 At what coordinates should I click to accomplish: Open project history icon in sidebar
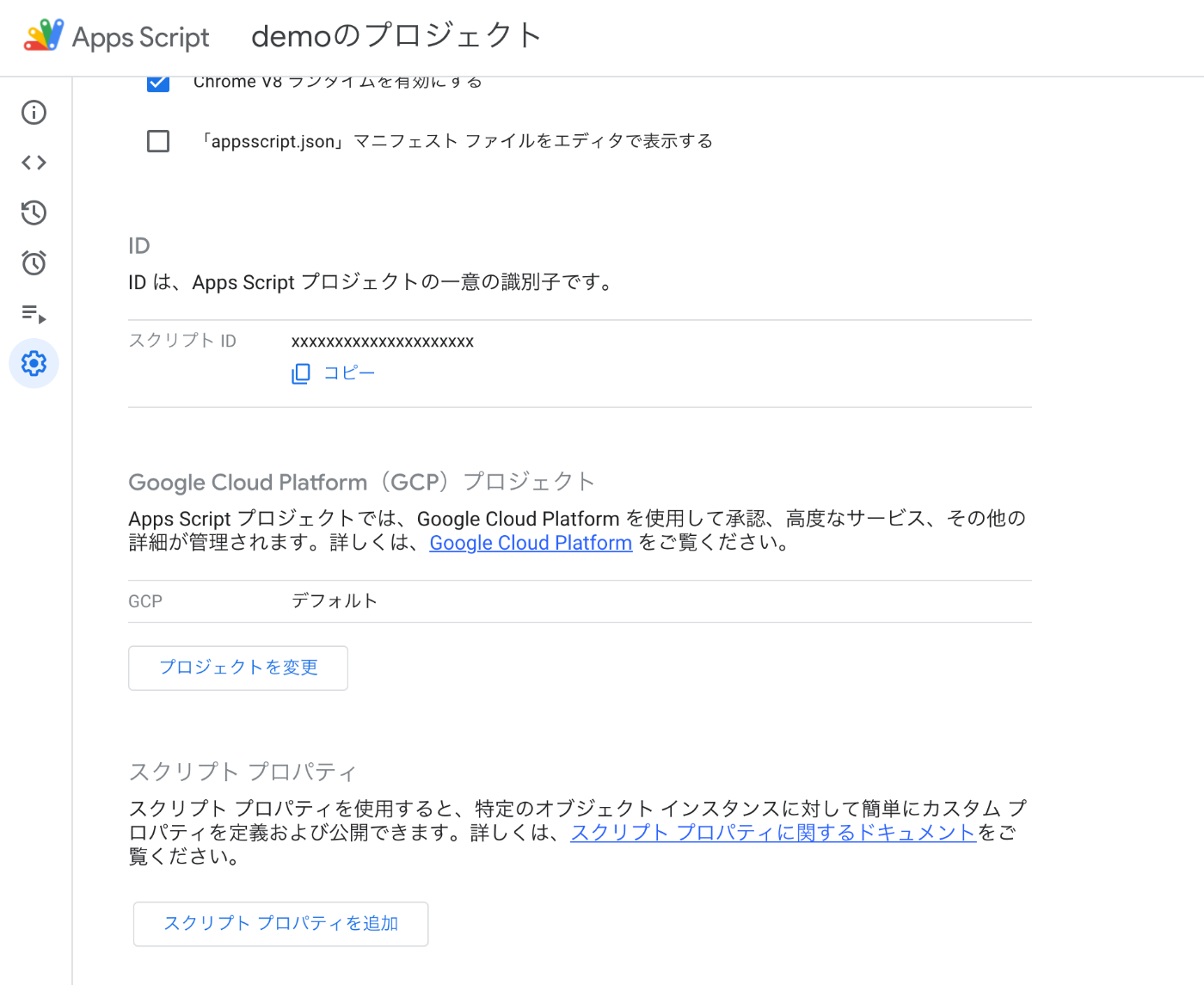pyautogui.click(x=34, y=212)
